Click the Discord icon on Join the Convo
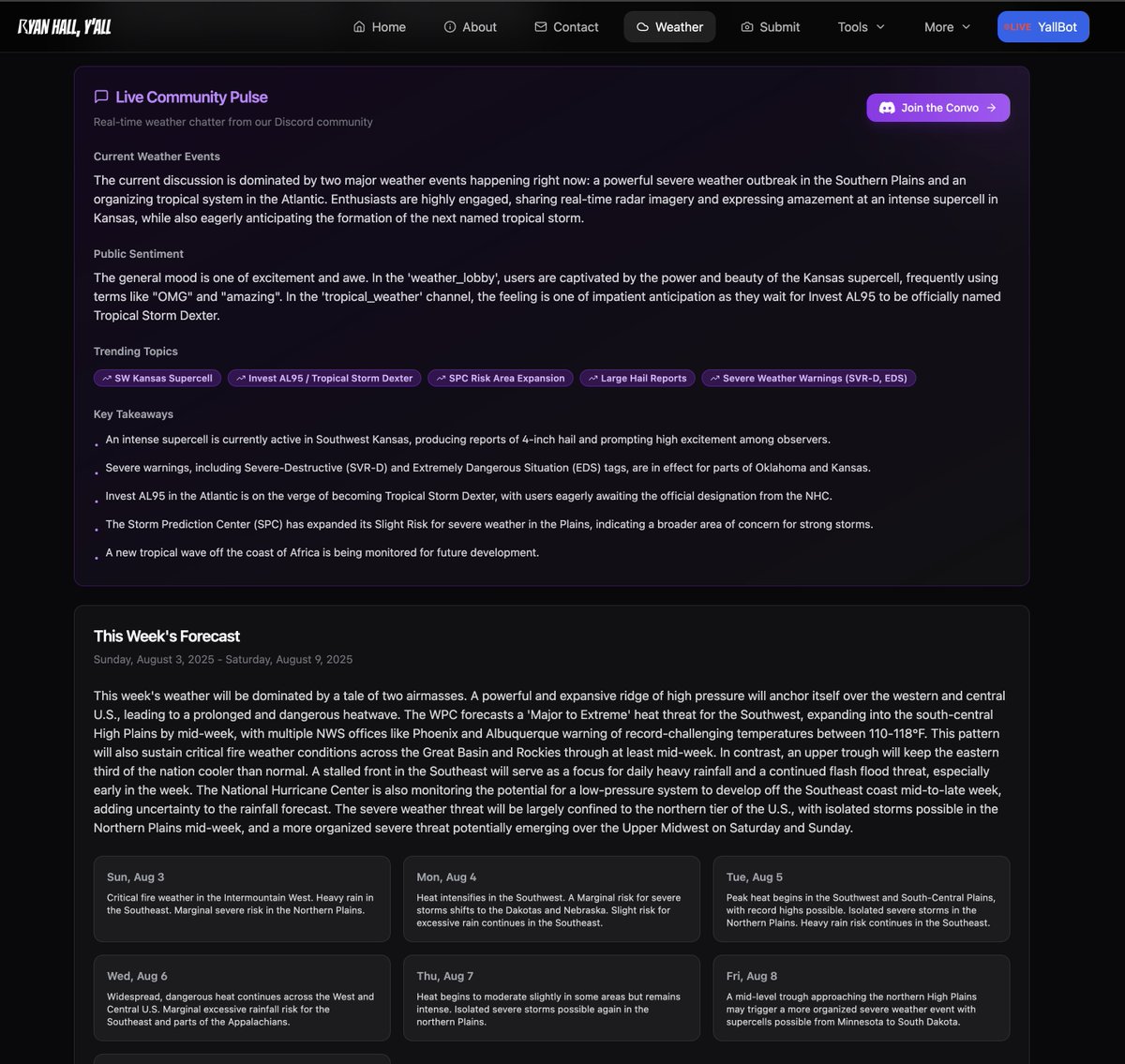 click(887, 108)
